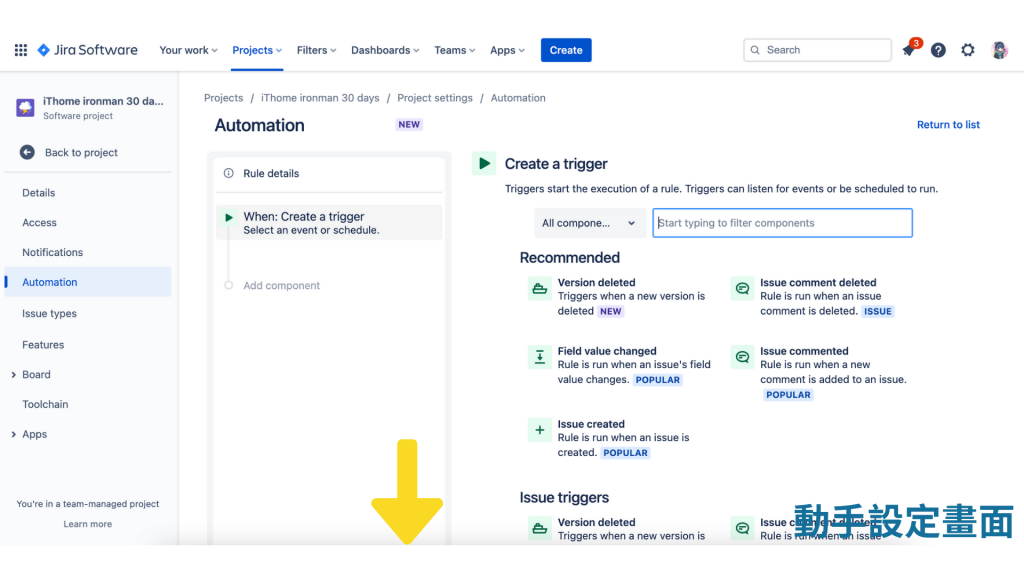Open the Features settings page
The height and width of the screenshot is (576, 1024).
43,344
